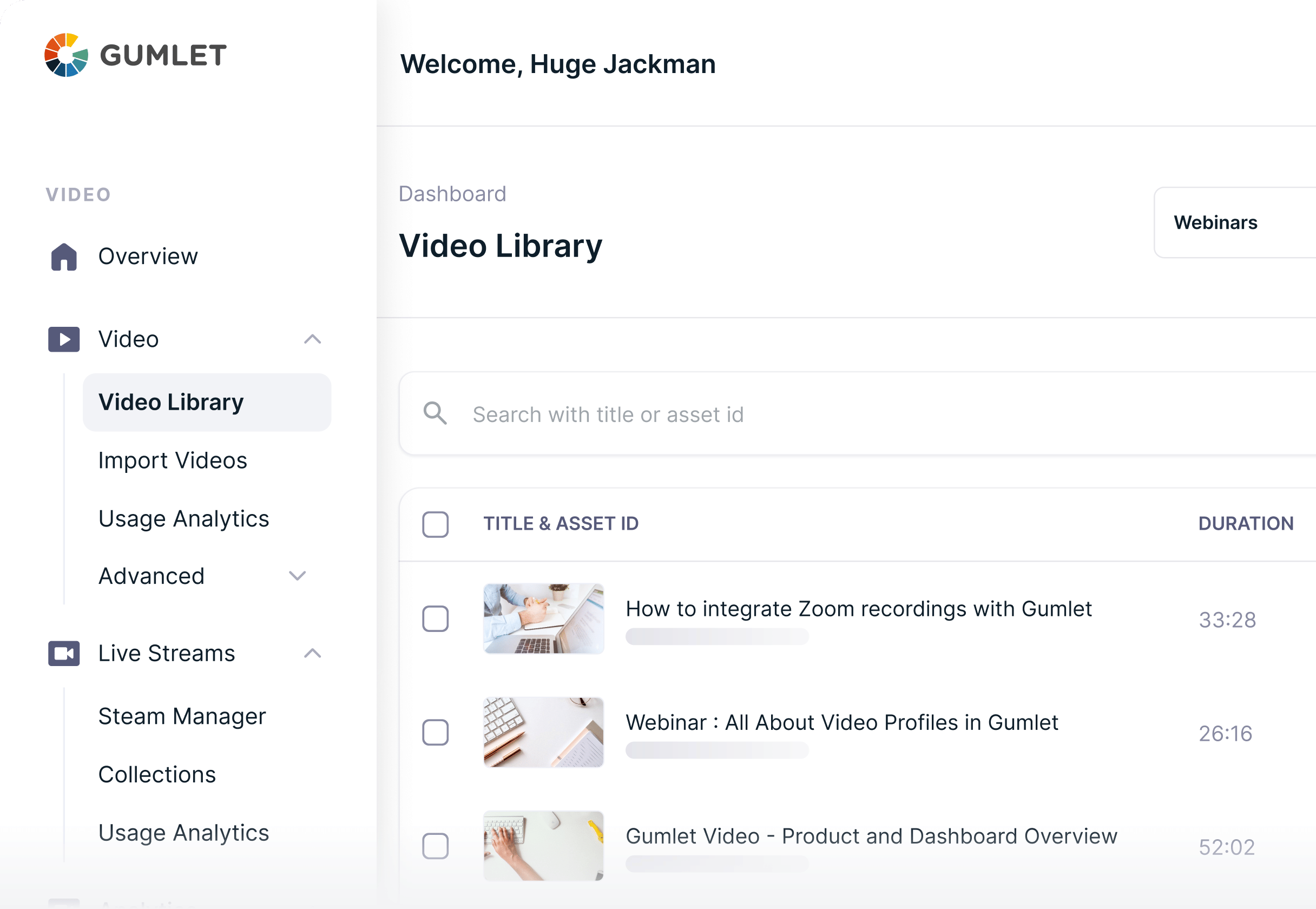Select the Overview home icon
Viewport: 1316px width, 909px height.
(64, 256)
